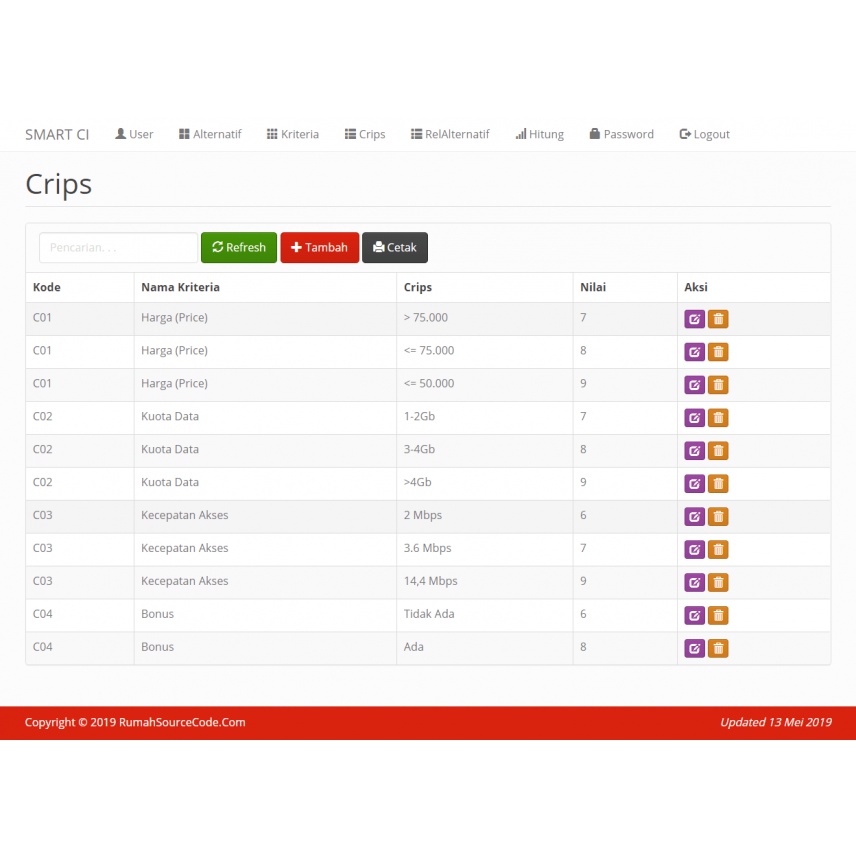Viewport: 856px width, 856px height.
Task: Delete the Bonus Tidak Ada row
Action: pos(718,615)
